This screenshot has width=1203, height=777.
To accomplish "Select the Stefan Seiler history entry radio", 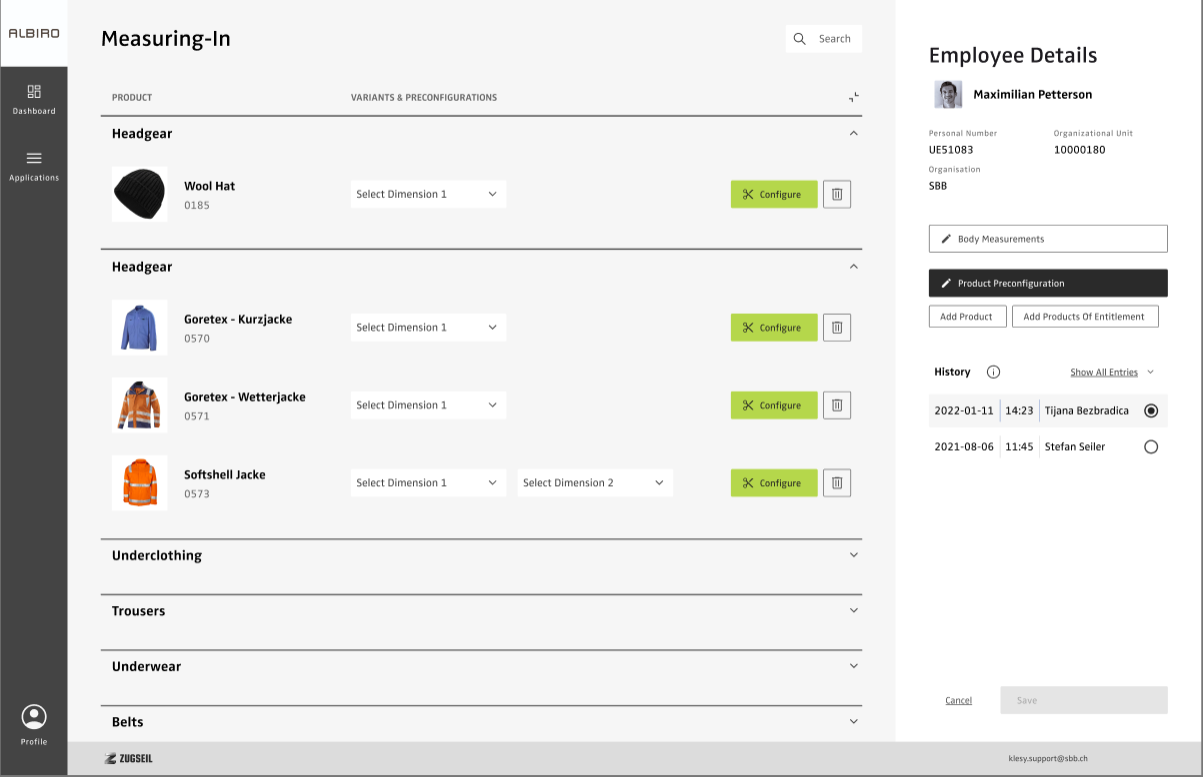I will click(x=1151, y=447).
